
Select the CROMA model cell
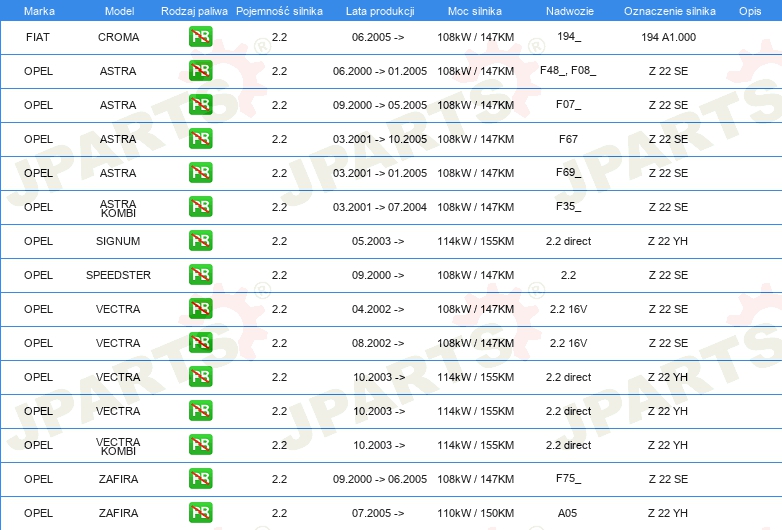pos(118,37)
